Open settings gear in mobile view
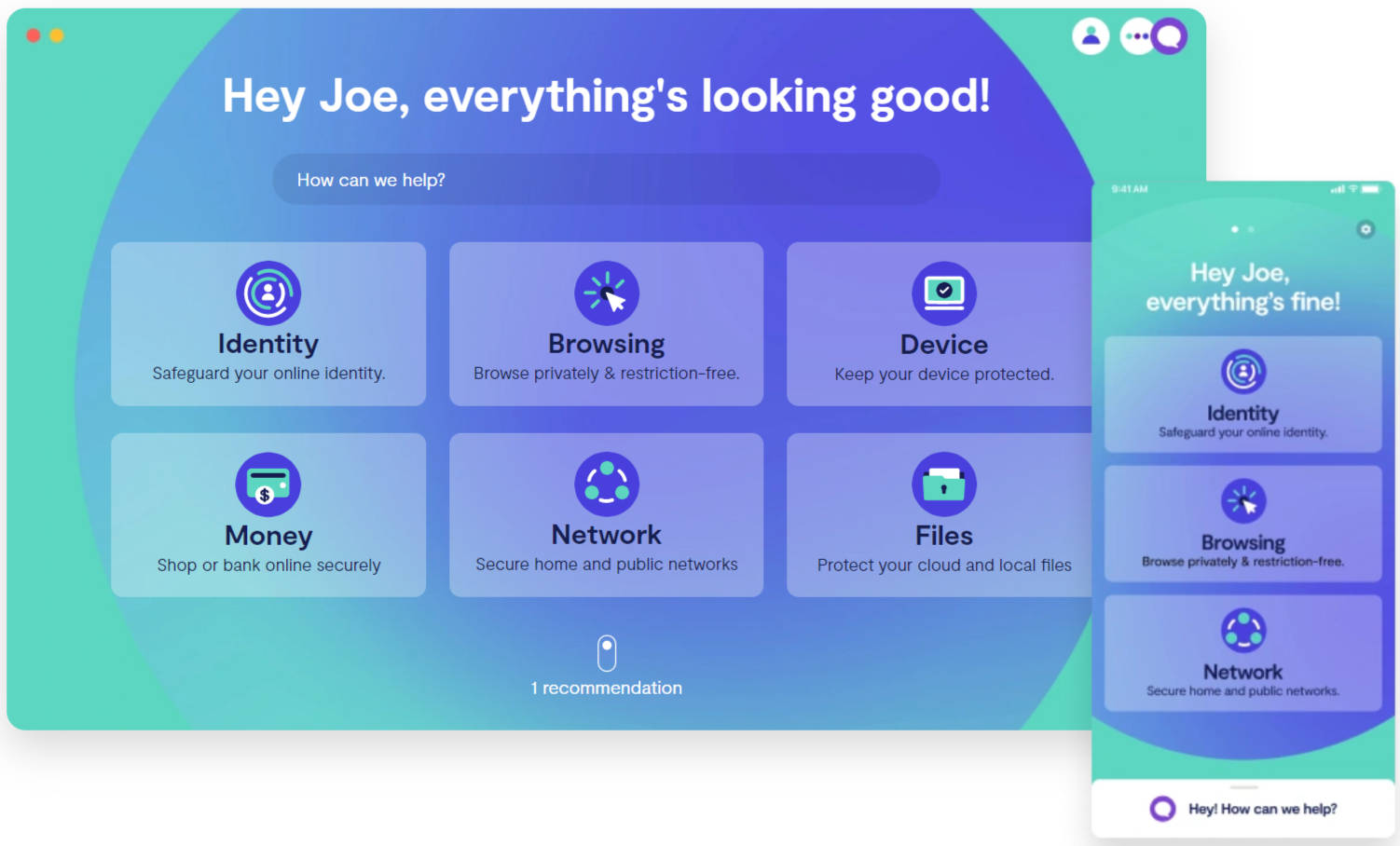Screen dimensions: 1400x846 pos(1366,229)
